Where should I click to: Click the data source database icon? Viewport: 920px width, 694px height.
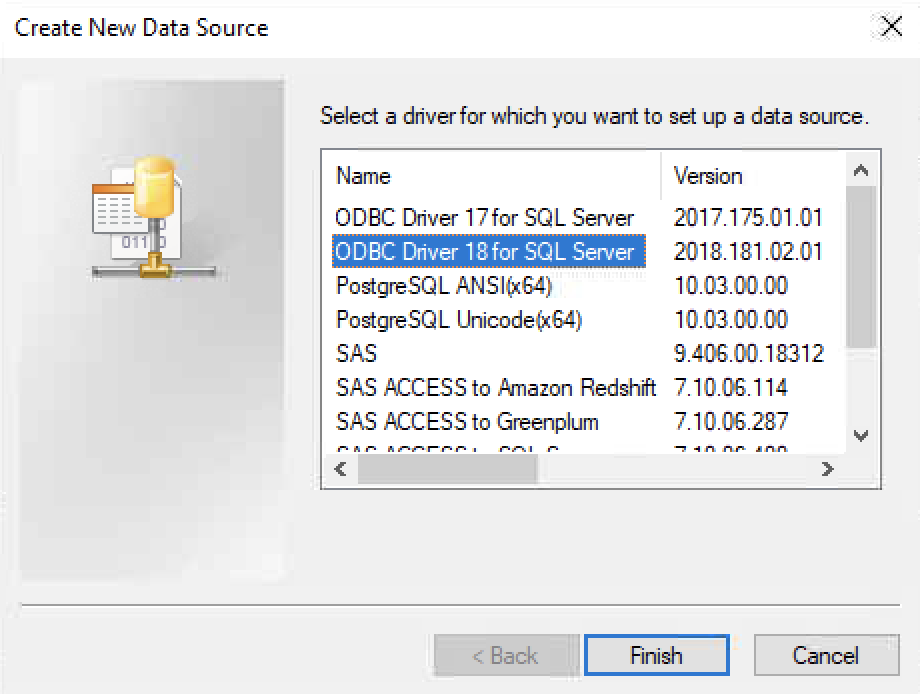(154, 217)
